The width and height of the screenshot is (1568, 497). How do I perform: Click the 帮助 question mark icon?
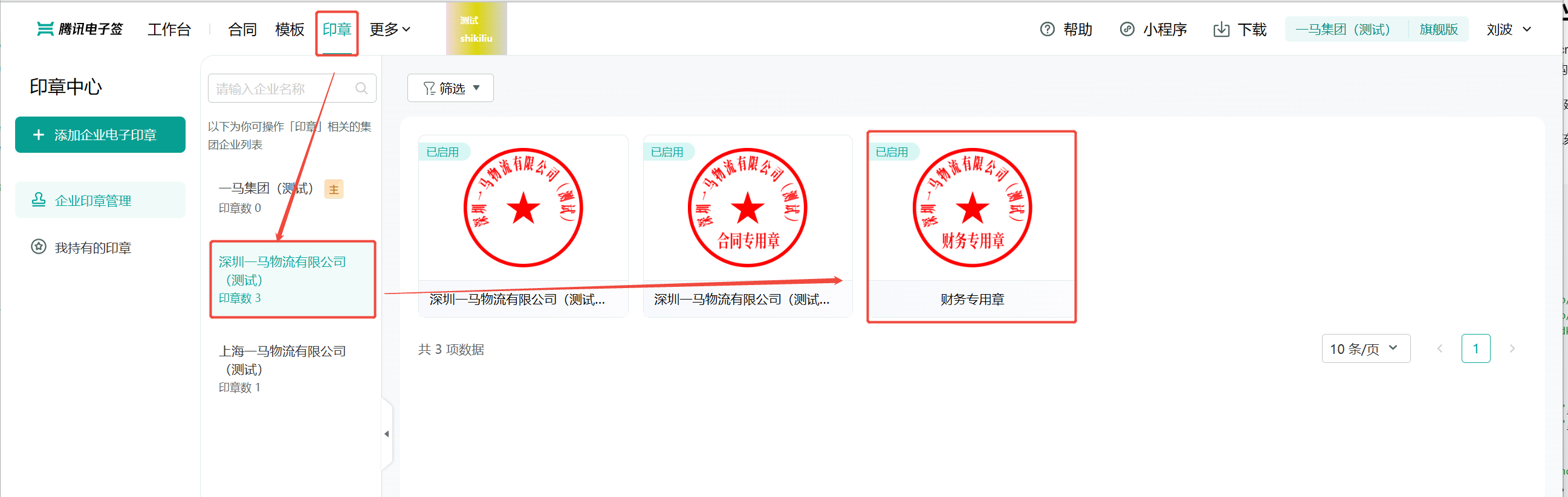(1047, 29)
